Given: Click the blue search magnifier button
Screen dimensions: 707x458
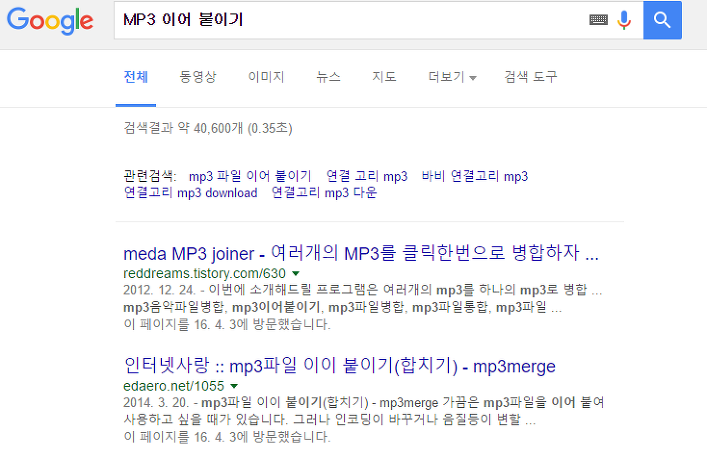Looking at the screenshot, I should (662, 20).
